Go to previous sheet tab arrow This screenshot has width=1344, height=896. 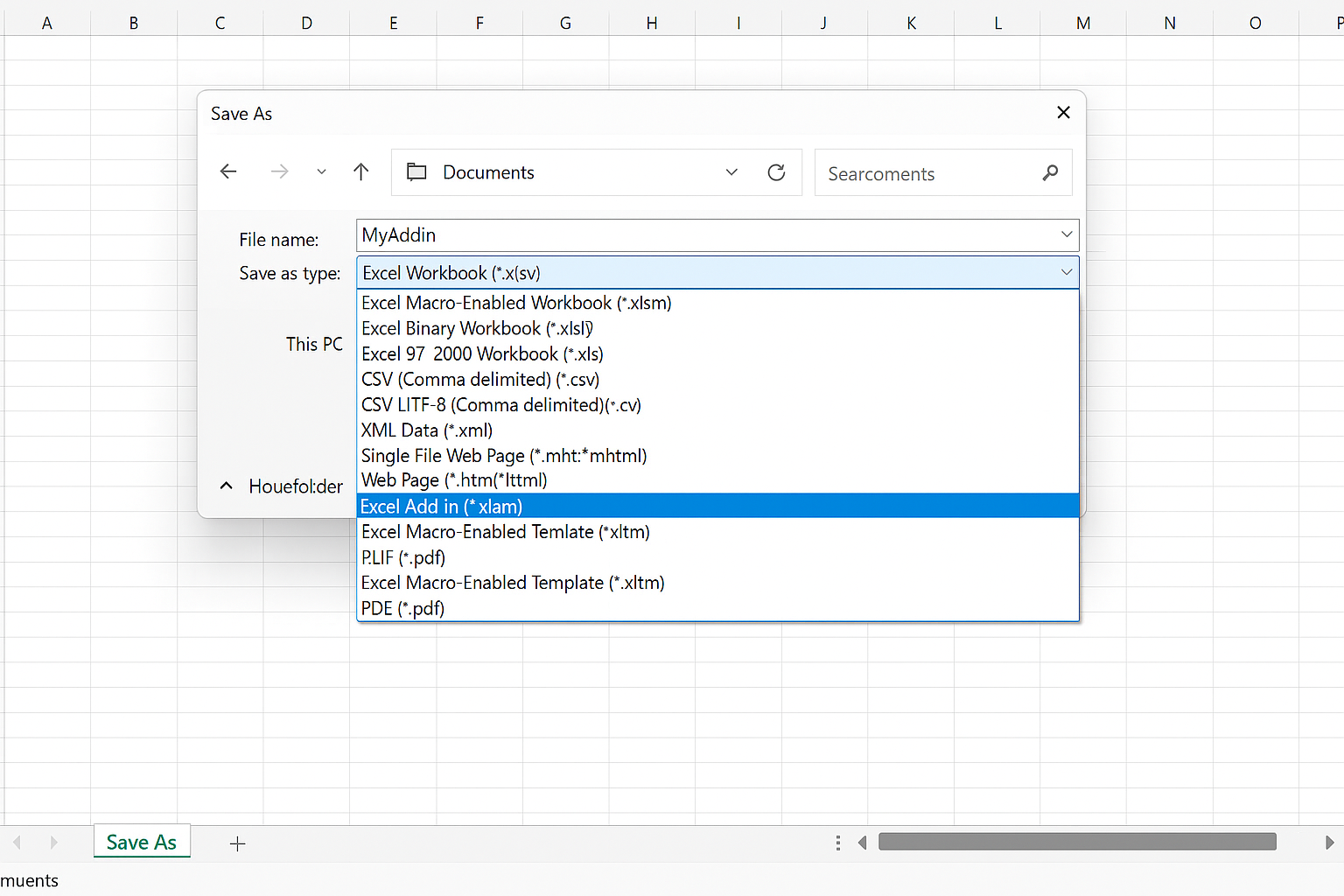click(17, 842)
